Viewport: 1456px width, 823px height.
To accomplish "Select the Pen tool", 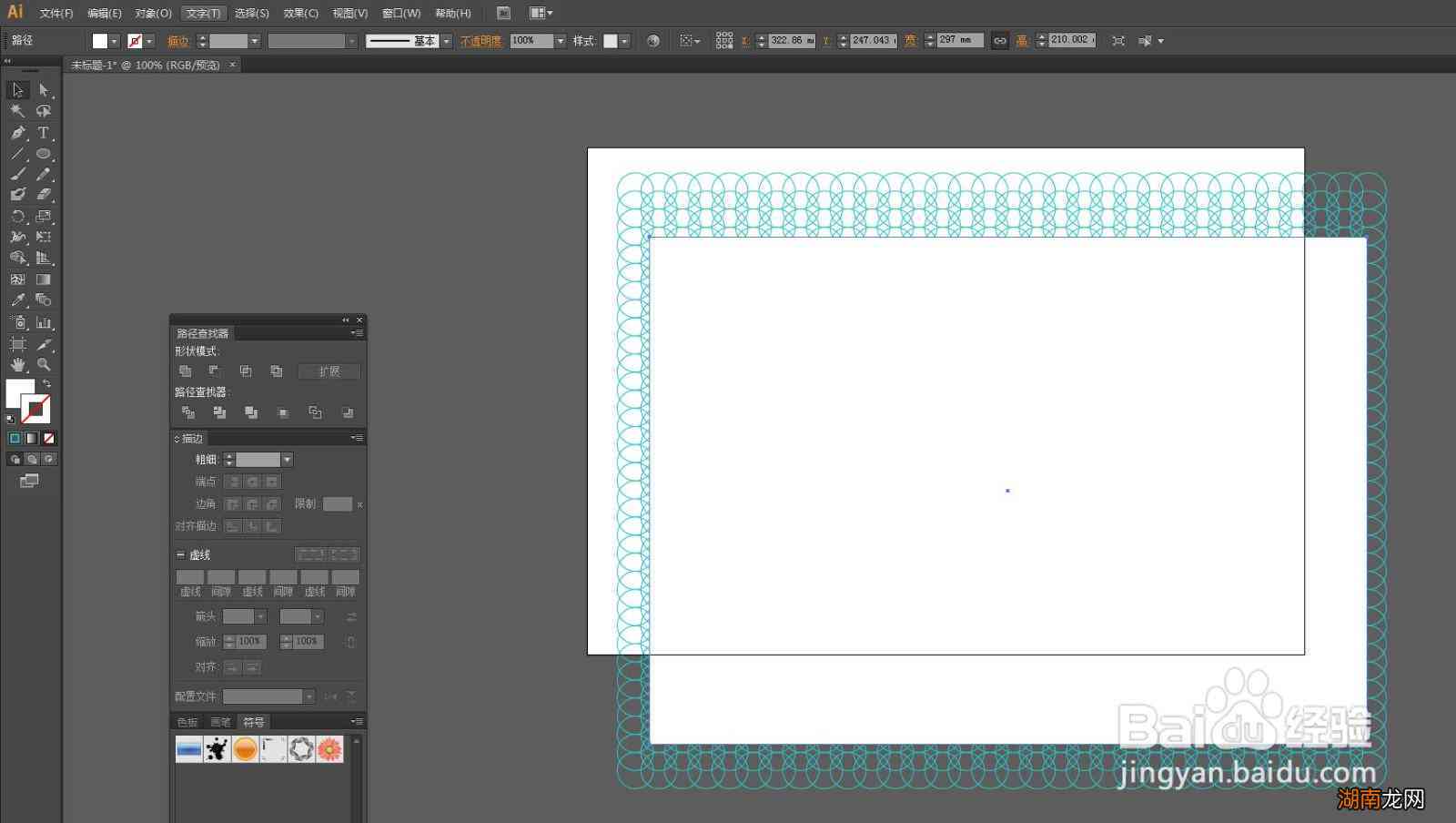I will pyautogui.click(x=17, y=133).
